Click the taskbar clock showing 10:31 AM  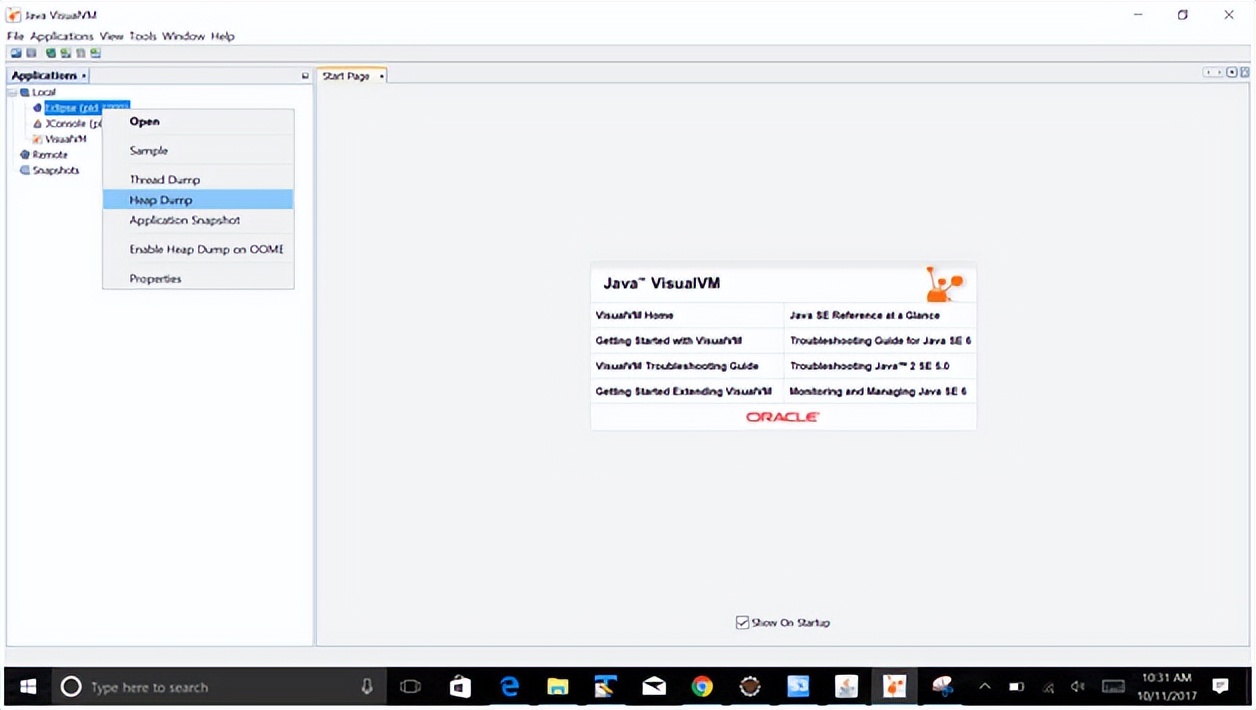(x=1165, y=687)
